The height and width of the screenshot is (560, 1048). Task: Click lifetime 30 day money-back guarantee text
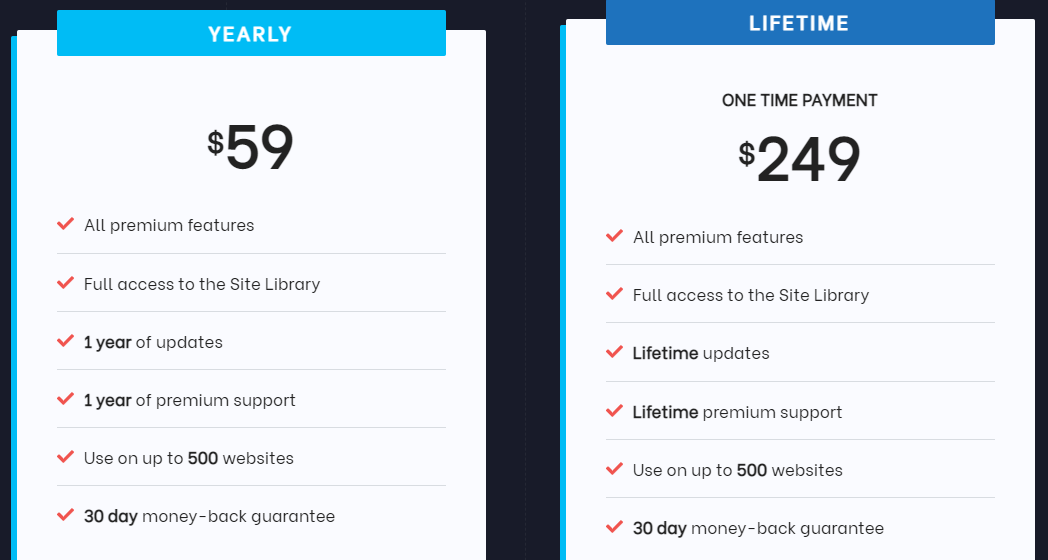758,529
